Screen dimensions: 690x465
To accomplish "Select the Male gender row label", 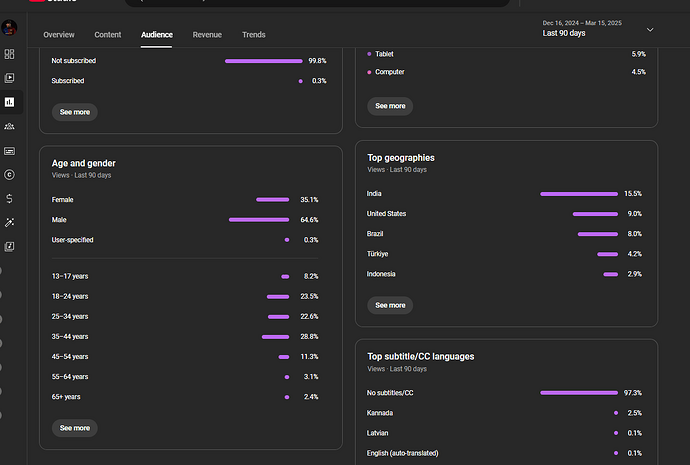I will coord(59,220).
